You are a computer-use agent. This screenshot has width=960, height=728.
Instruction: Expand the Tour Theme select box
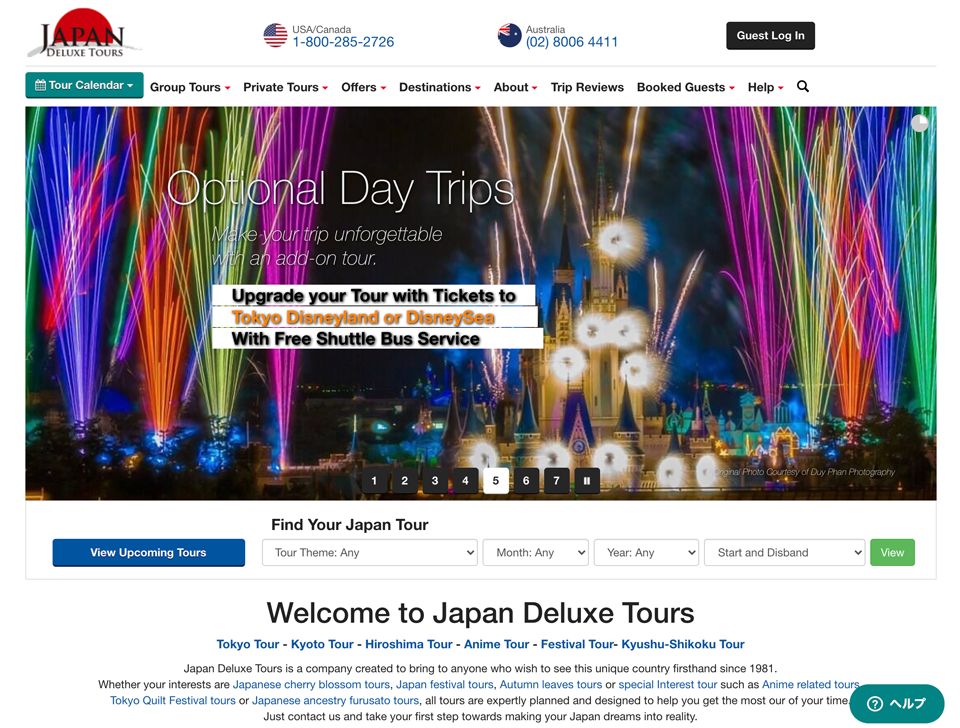click(x=369, y=552)
